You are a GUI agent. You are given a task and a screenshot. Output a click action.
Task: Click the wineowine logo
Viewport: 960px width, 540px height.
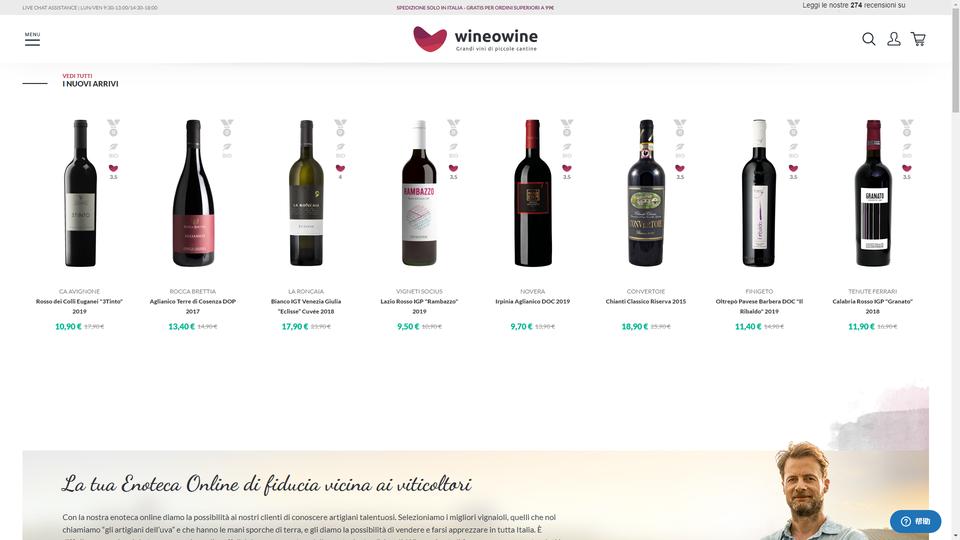click(x=476, y=39)
